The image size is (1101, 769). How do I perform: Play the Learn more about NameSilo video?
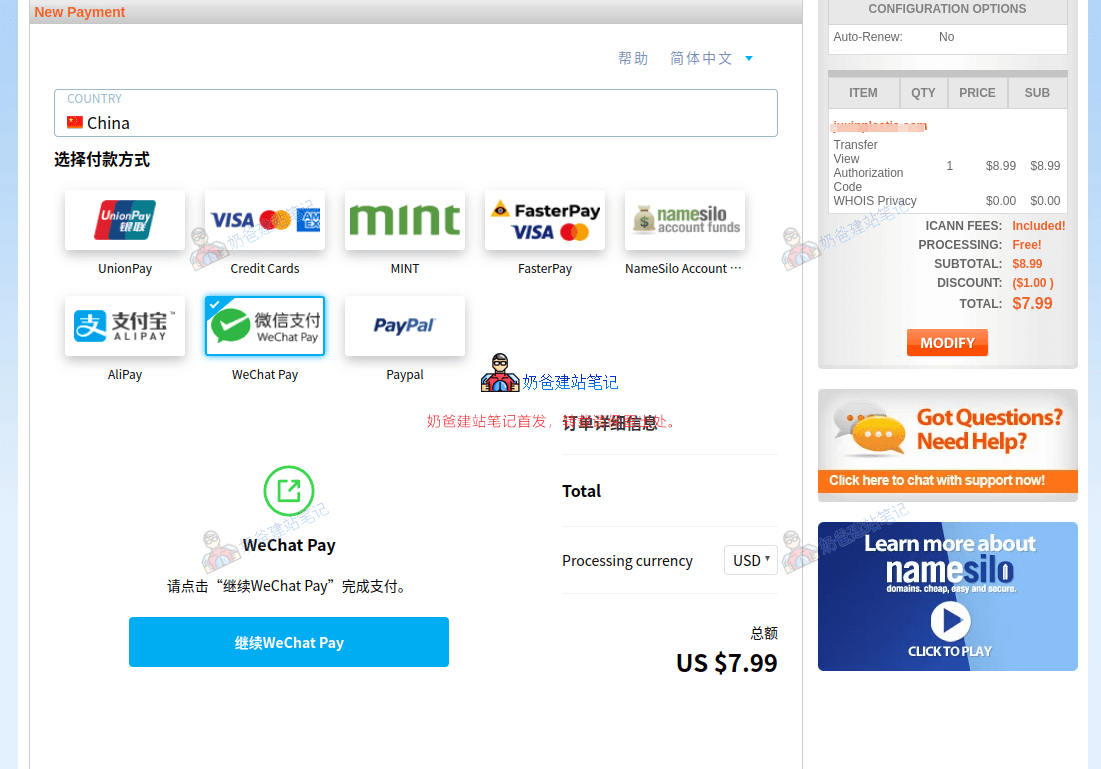coord(949,621)
